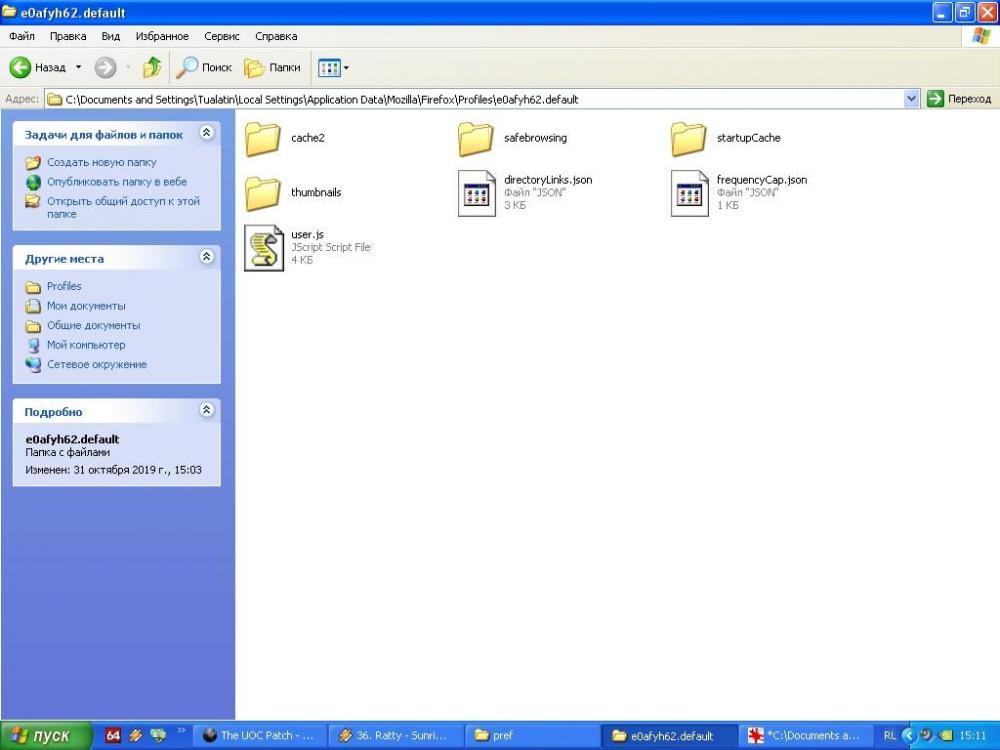This screenshot has height=750, width=1000.
Task: Select the startupCache folder icon
Action: point(689,139)
